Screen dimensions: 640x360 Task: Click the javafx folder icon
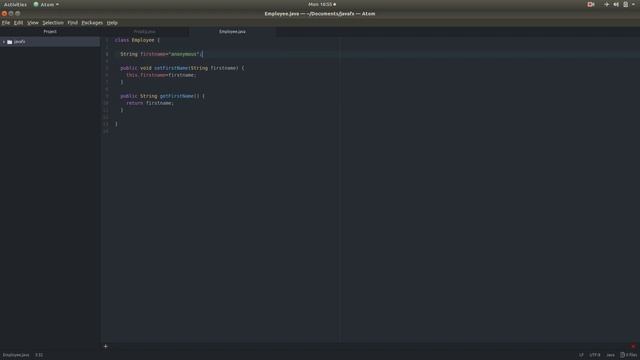coord(10,42)
